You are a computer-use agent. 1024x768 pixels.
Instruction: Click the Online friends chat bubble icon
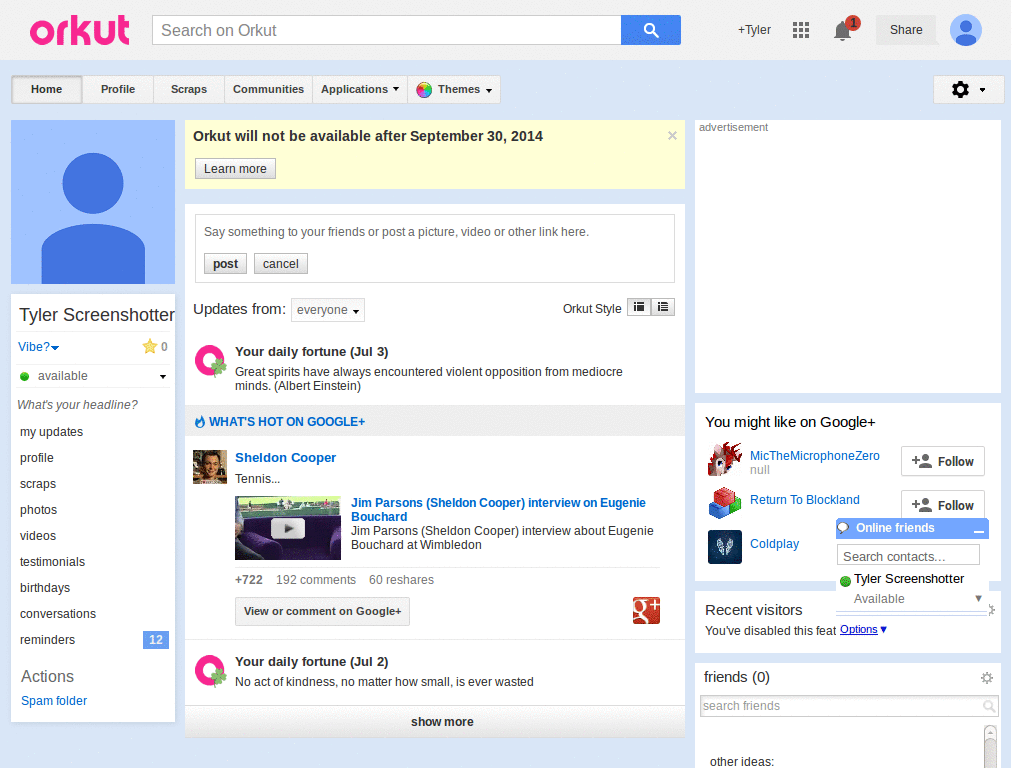[843, 528]
